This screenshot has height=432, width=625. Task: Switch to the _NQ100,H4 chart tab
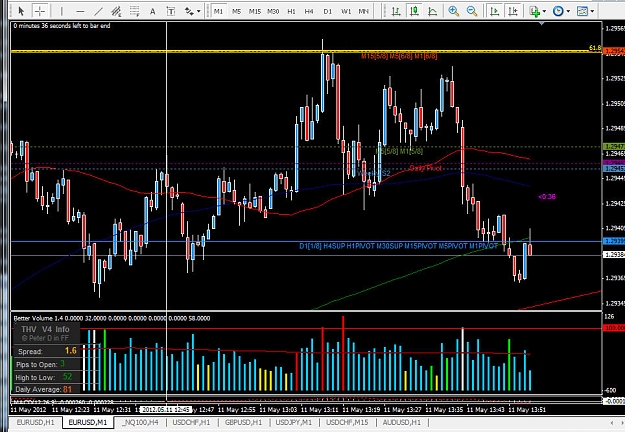[x=140, y=422]
